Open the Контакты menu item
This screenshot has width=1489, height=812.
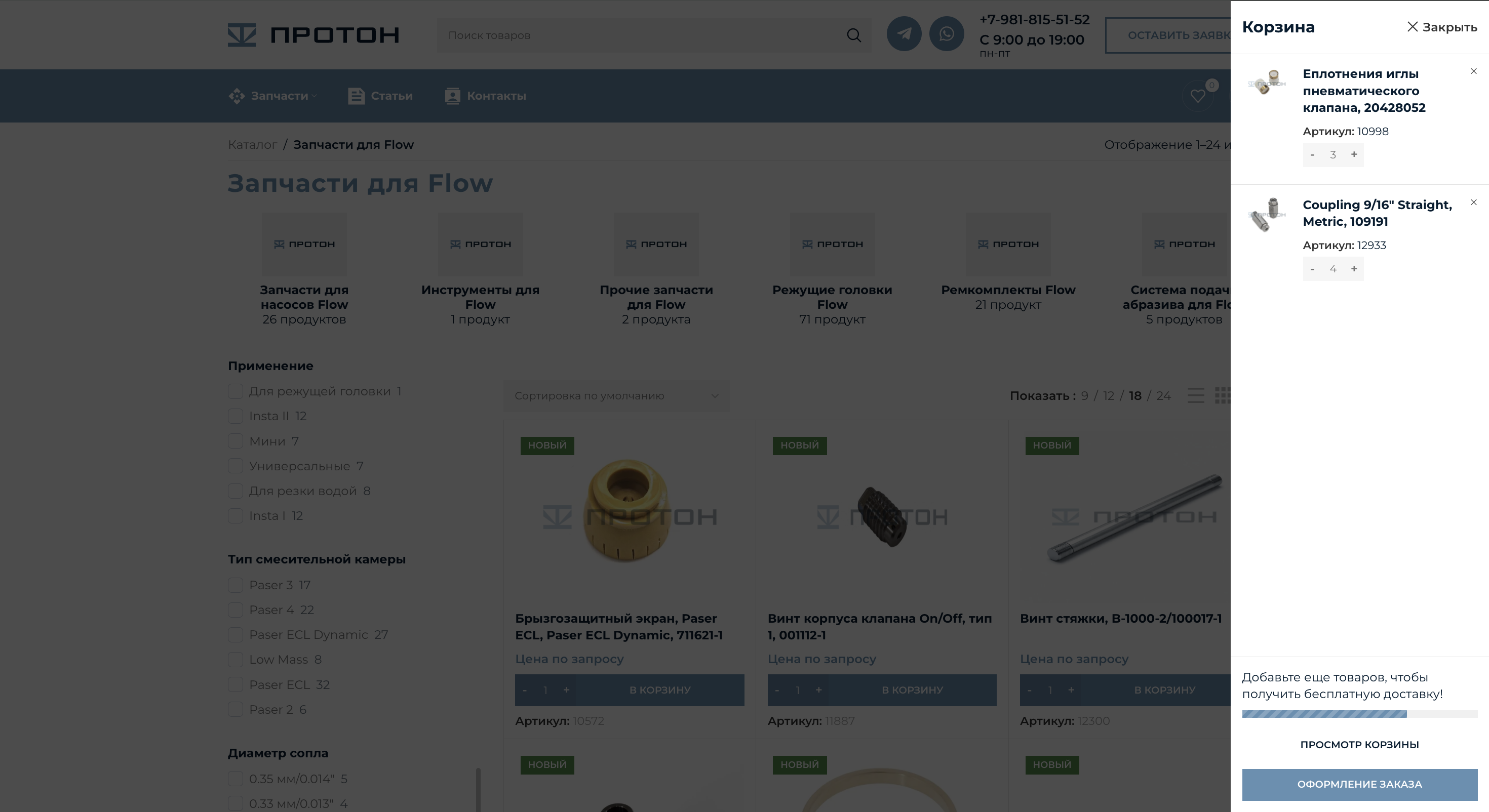click(486, 96)
